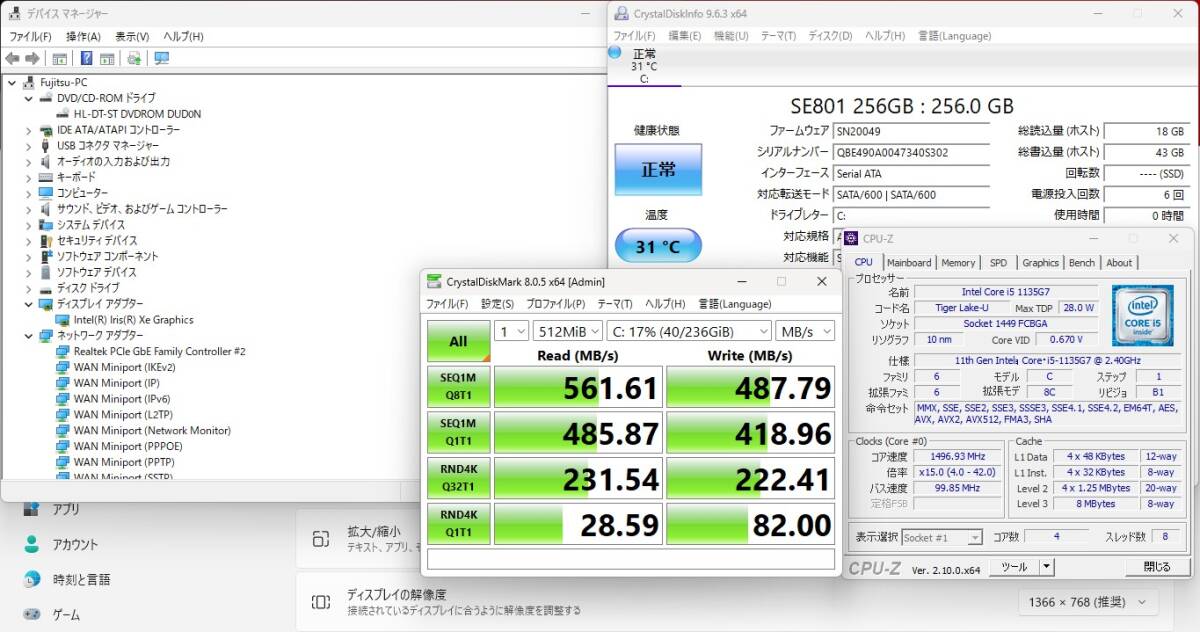Open the 512MiB test size dropdown
The height and width of the screenshot is (632, 1200).
(567, 331)
